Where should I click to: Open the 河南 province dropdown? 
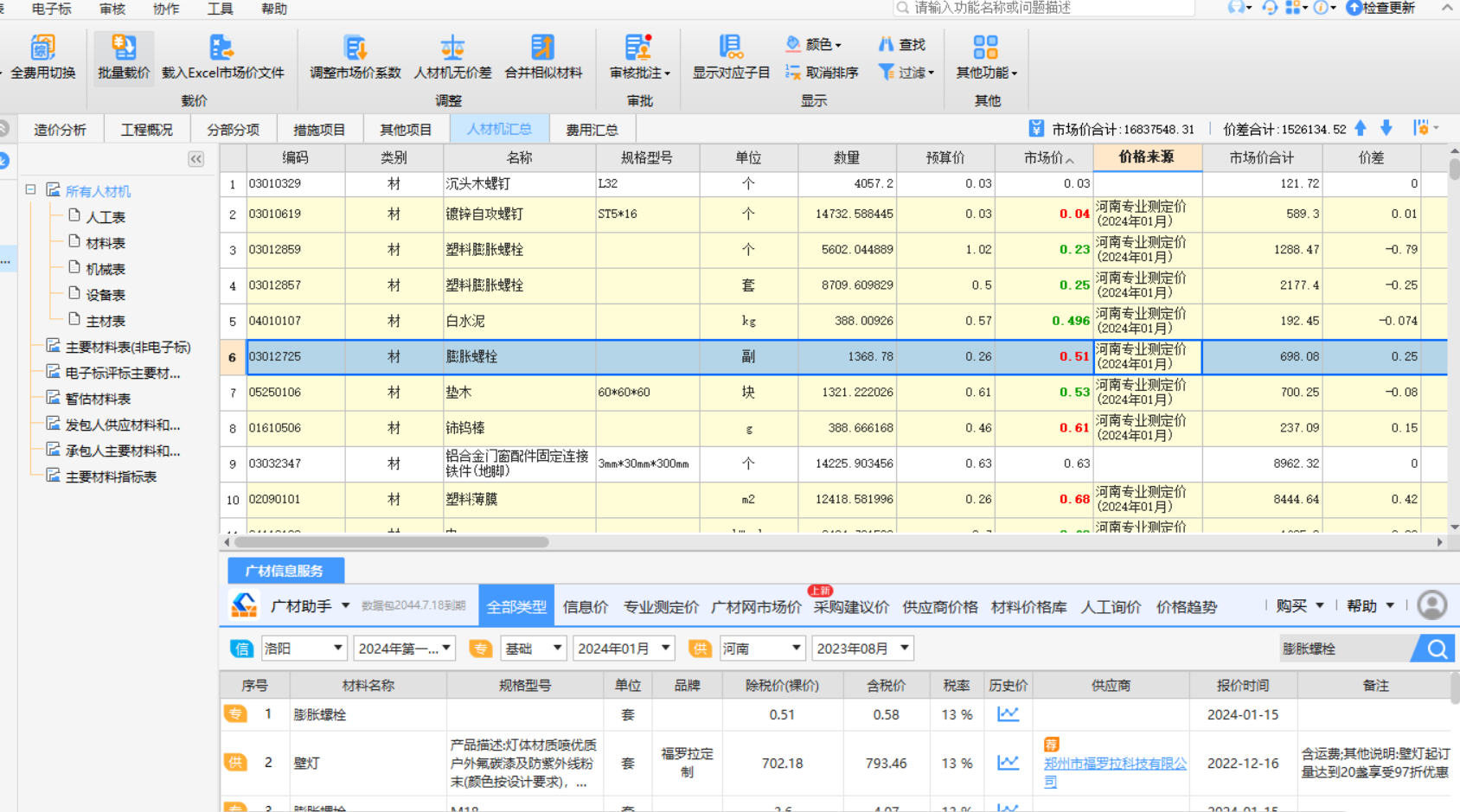(x=762, y=649)
